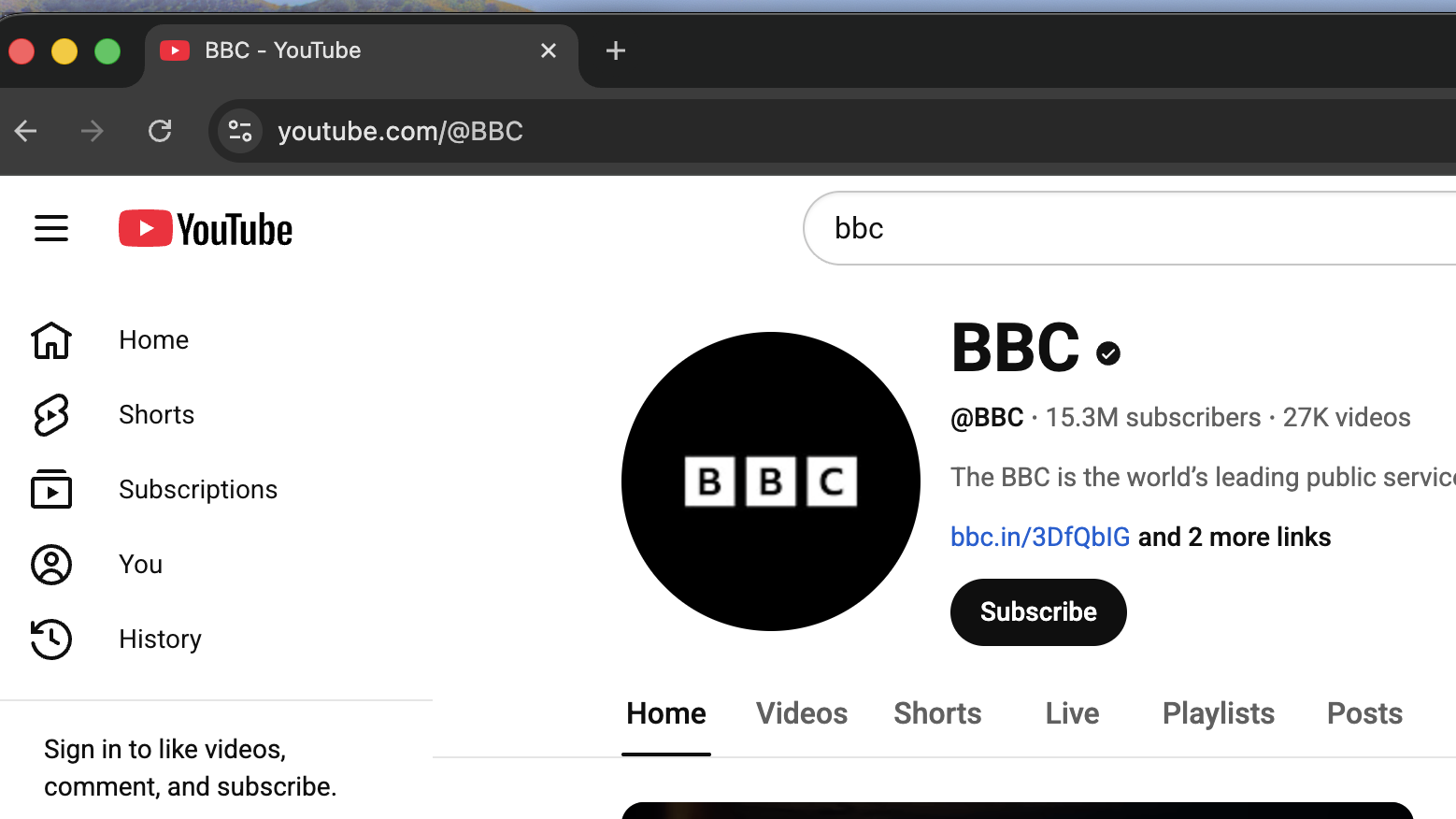
Task: Open the Posts tab
Action: coord(1364,712)
